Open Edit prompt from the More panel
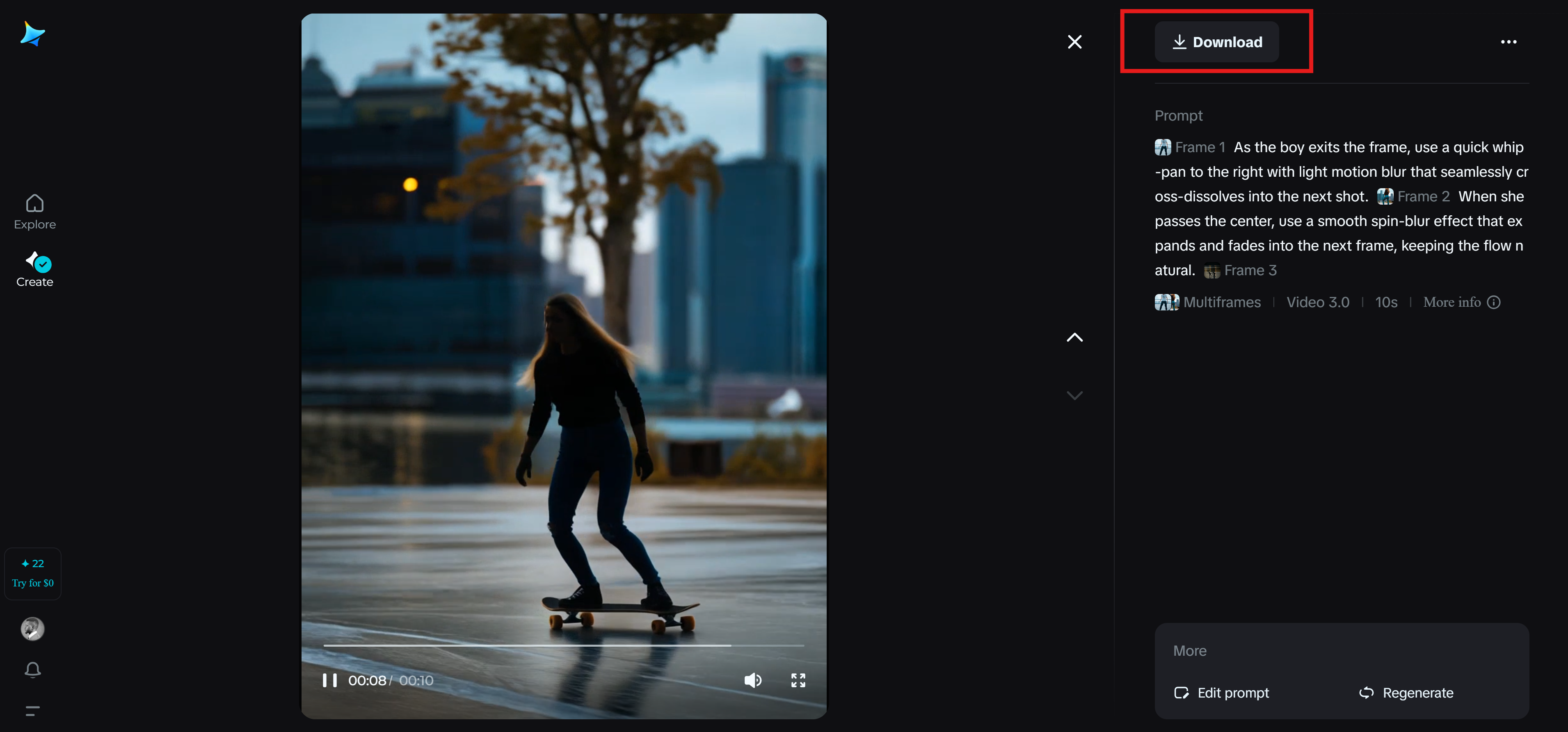 1221,693
